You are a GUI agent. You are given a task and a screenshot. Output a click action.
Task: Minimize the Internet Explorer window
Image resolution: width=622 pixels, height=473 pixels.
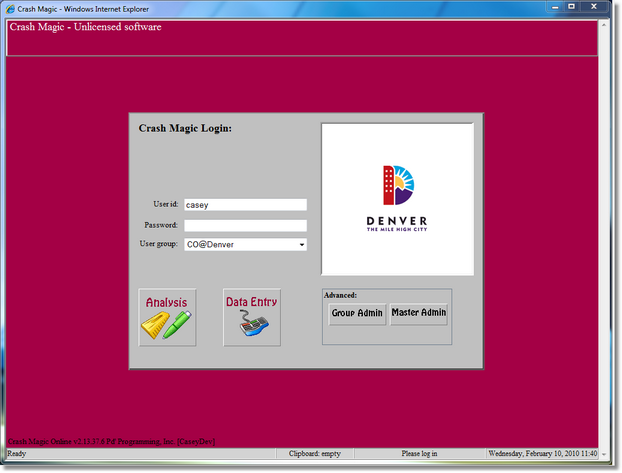(x=550, y=7)
